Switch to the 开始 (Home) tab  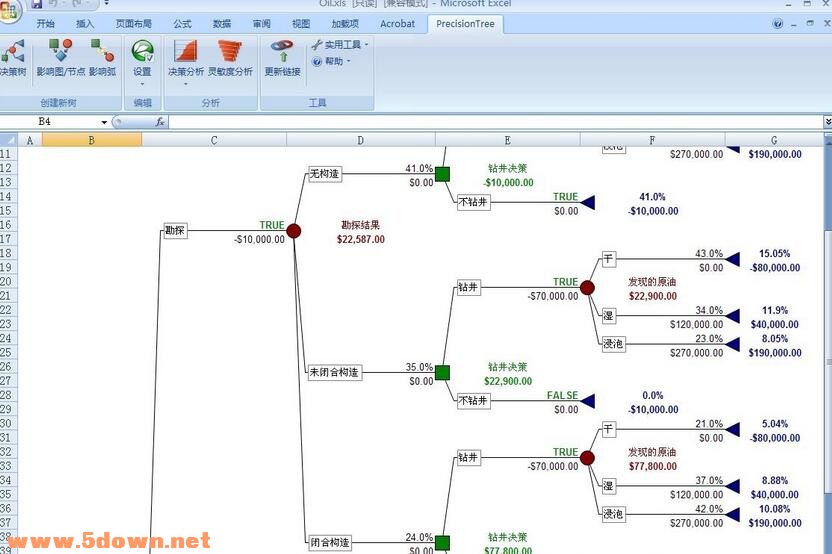tap(46, 24)
